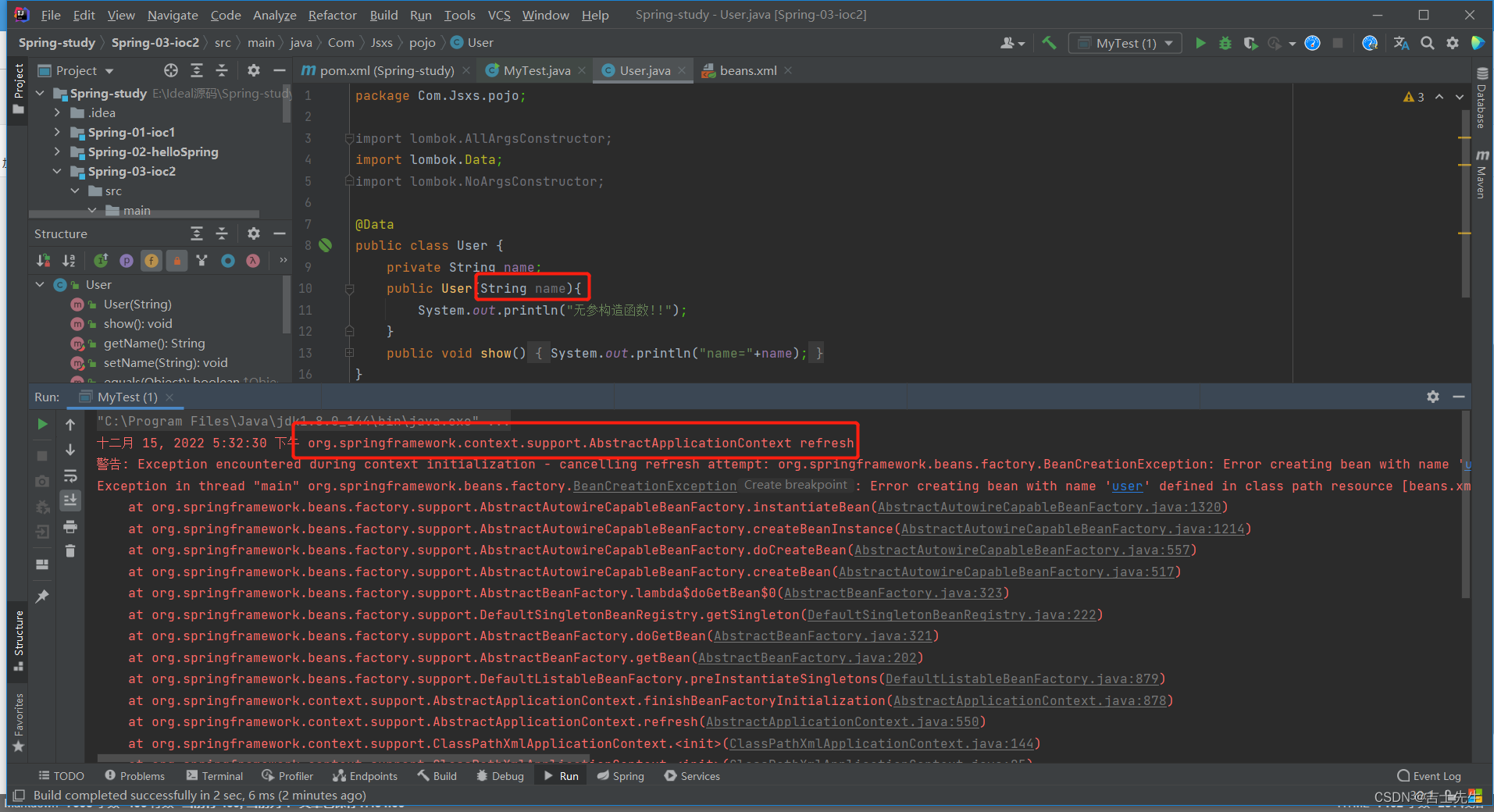Stop process square in Run panel
The width and height of the screenshot is (1494, 812).
42,455
